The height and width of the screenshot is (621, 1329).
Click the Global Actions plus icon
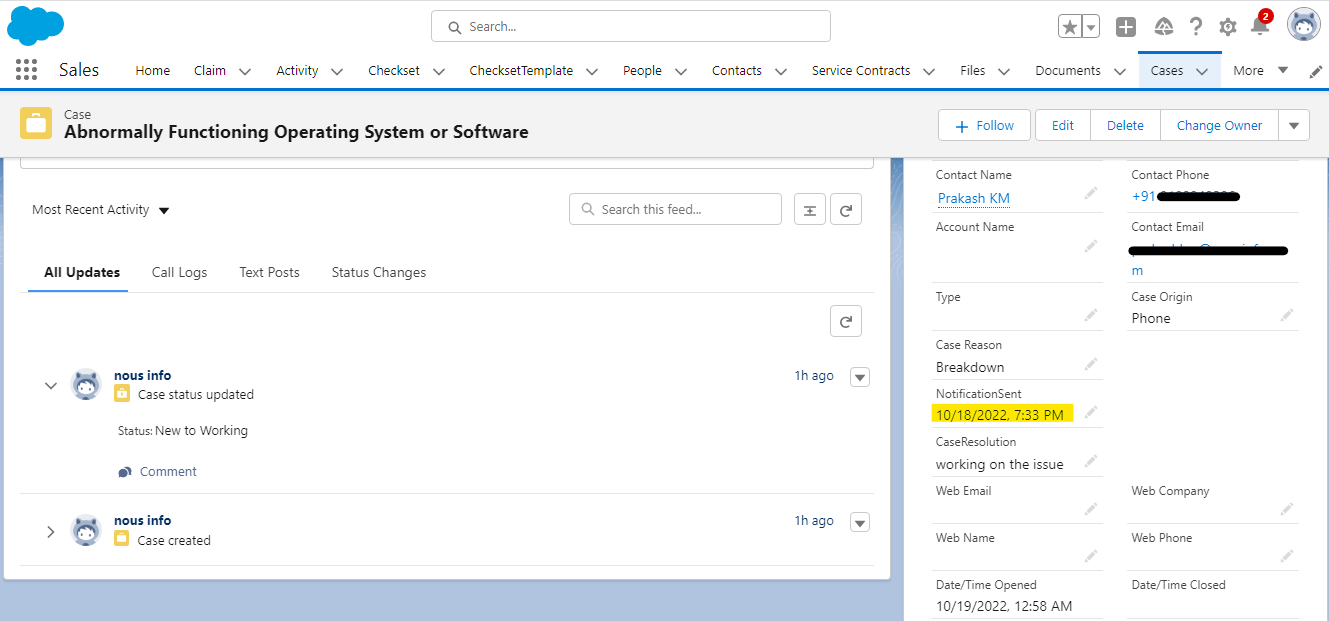(x=1126, y=27)
